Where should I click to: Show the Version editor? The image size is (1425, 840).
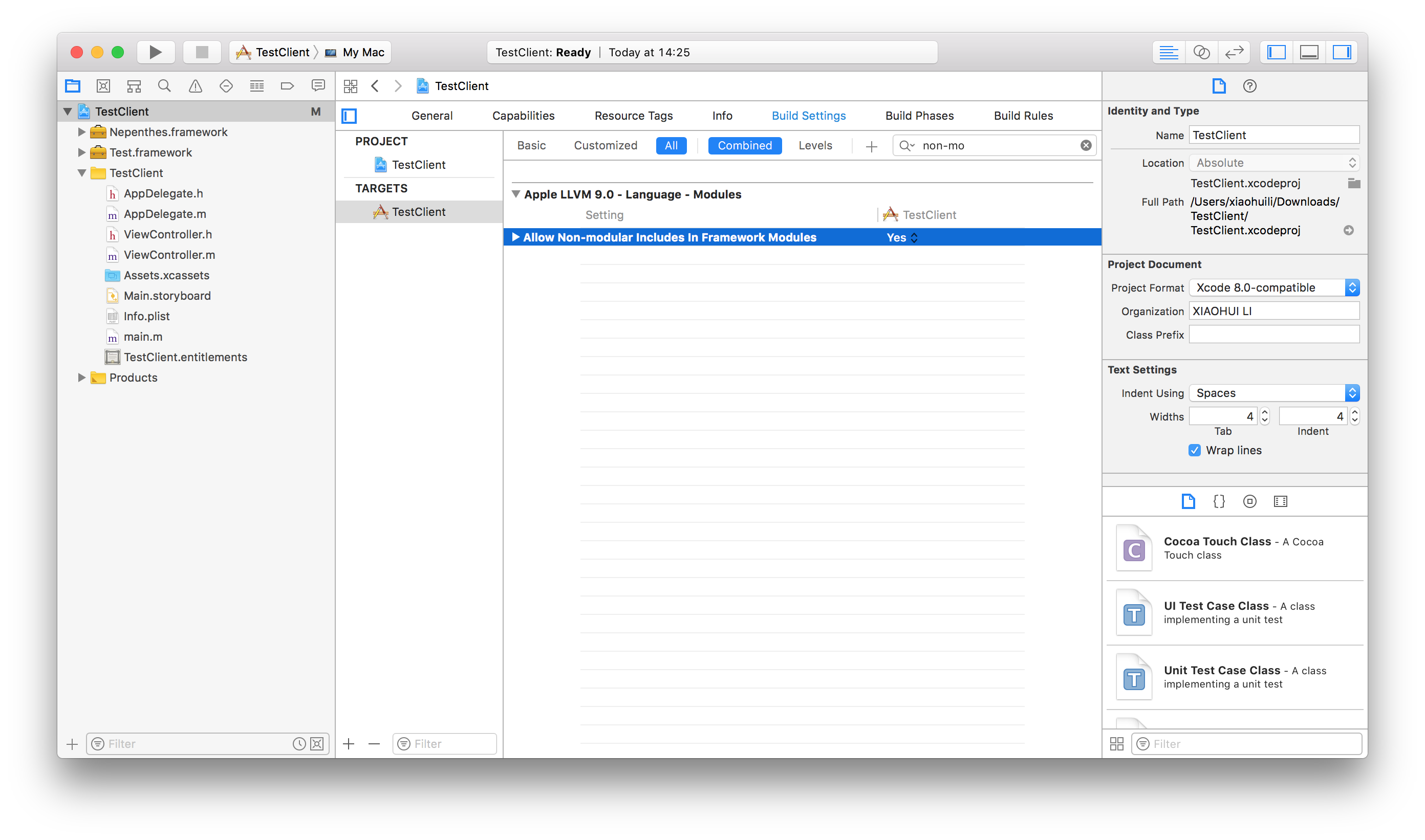tap(1234, 52)
